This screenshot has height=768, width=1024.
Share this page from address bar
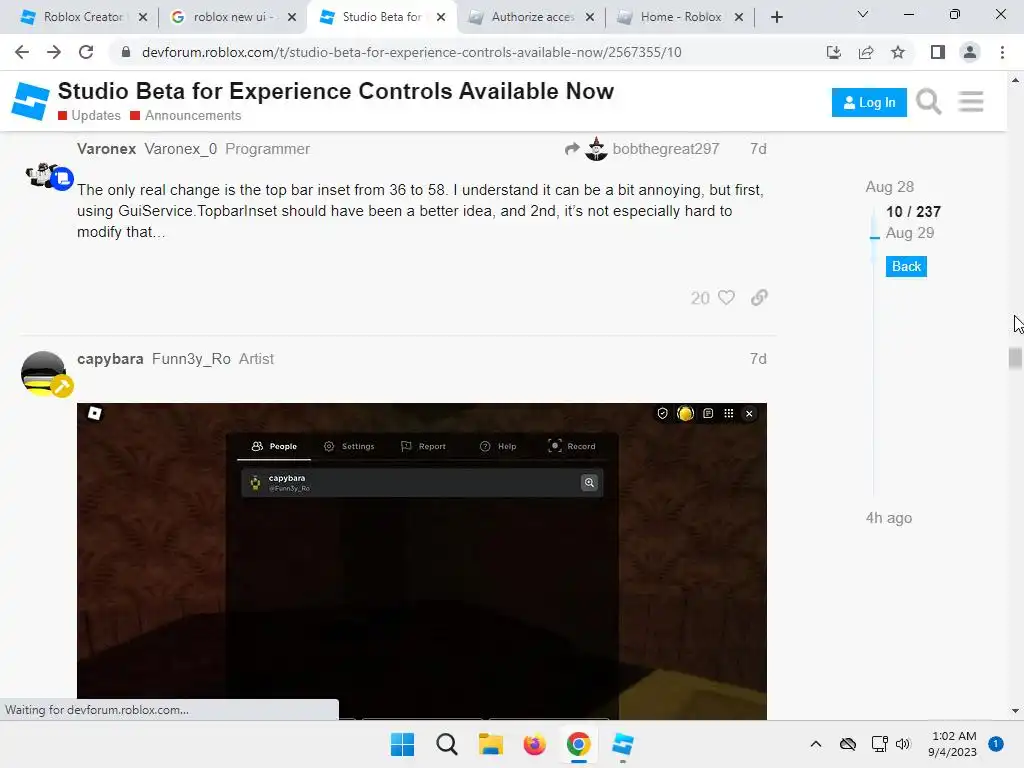point(866,52)
